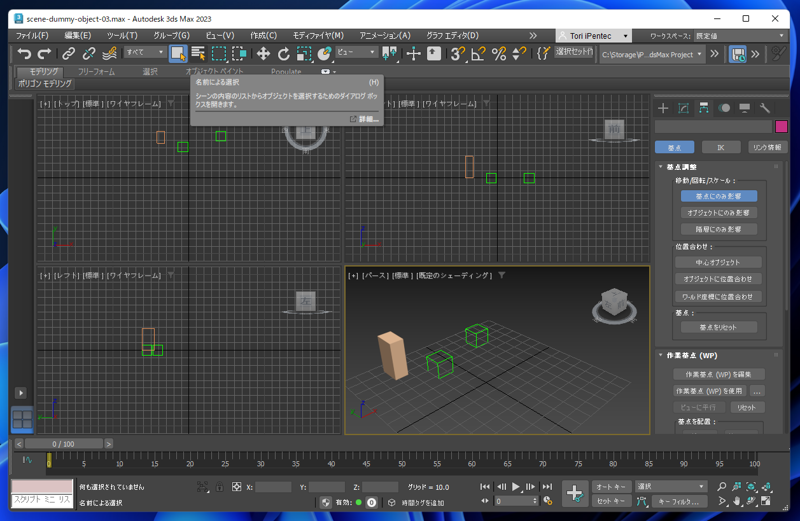Open the Tools menu

pos(122,36)
